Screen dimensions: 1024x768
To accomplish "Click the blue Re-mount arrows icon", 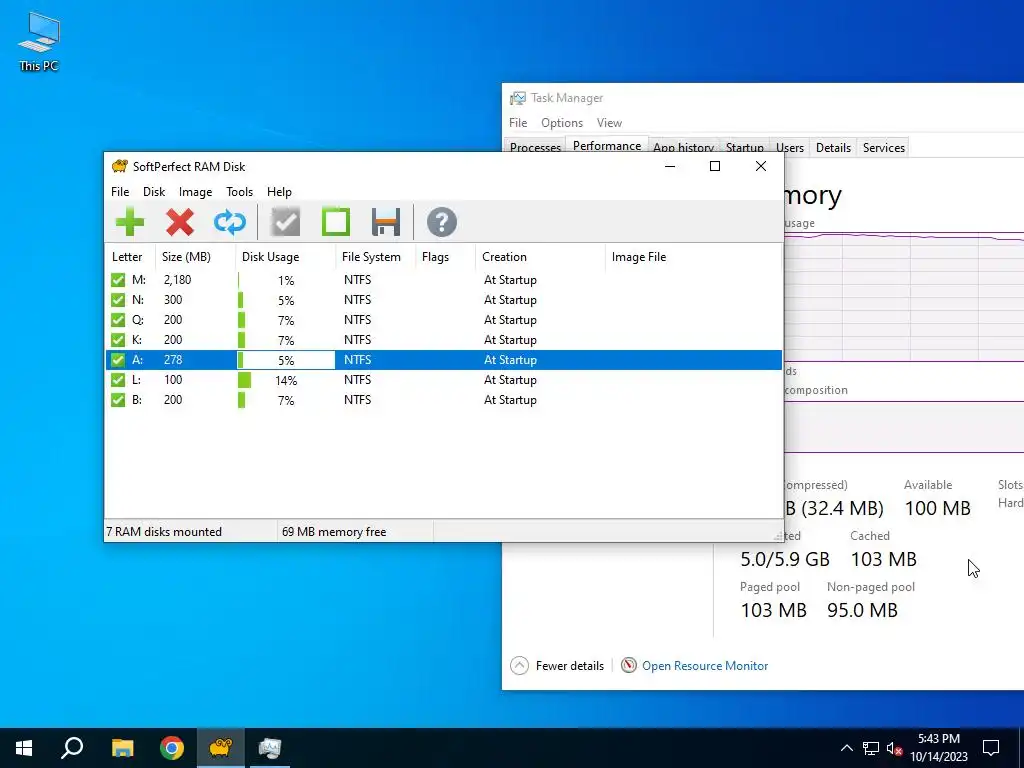I will pyautogui.click(x=230, y=222).
